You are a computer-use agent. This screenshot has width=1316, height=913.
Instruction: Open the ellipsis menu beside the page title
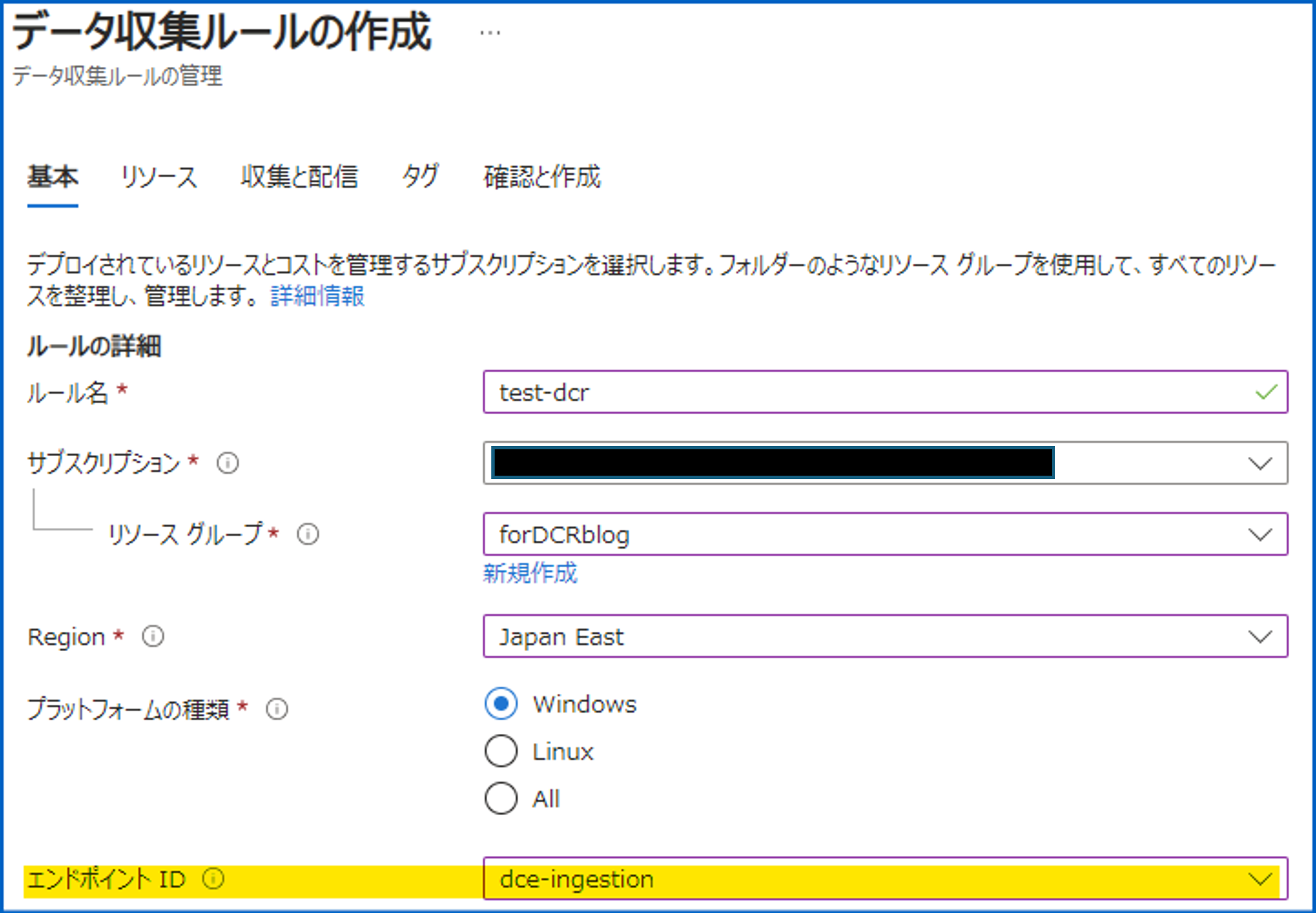[x=490, y=33]
